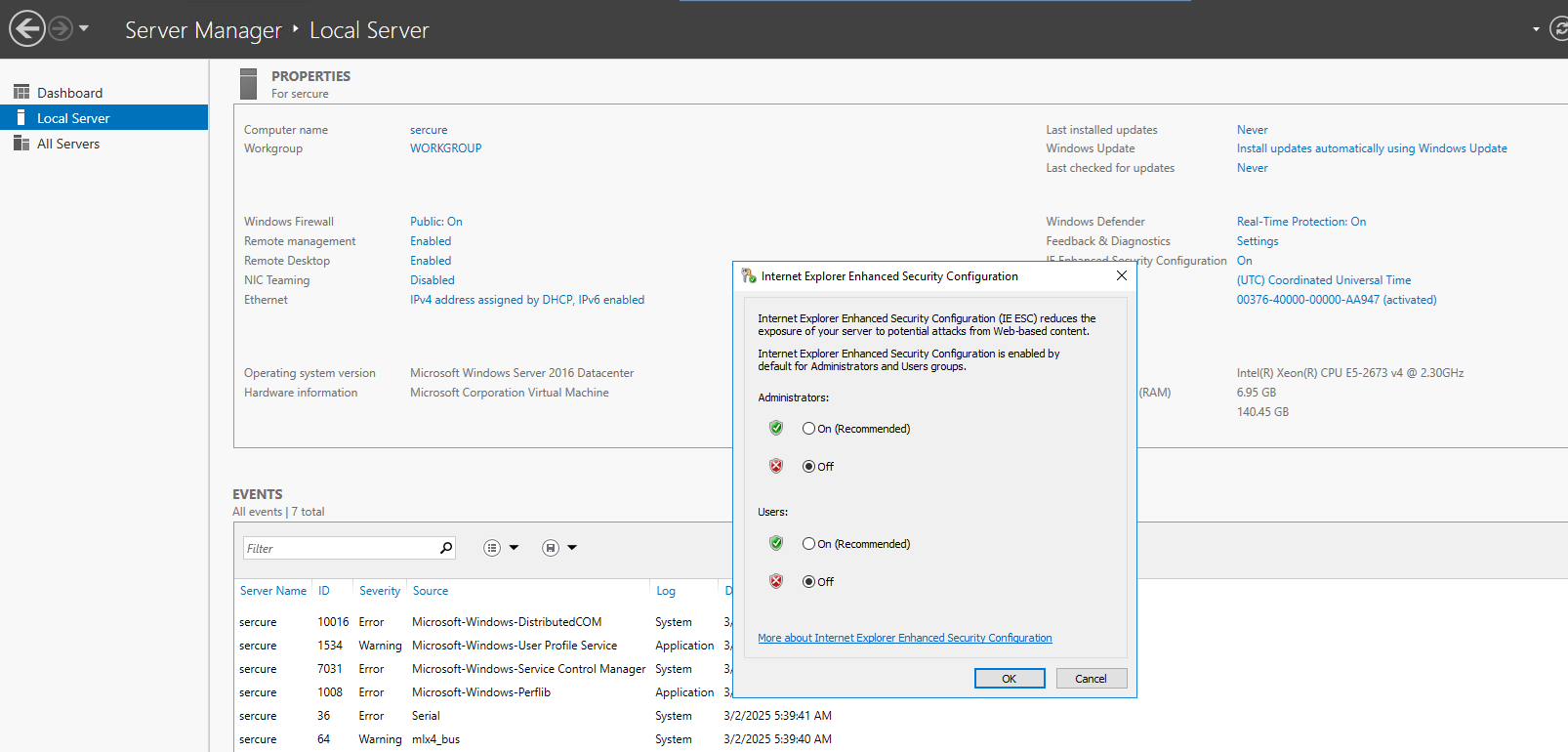
Task: Sort events by ID column
Action: click(324, 591)
